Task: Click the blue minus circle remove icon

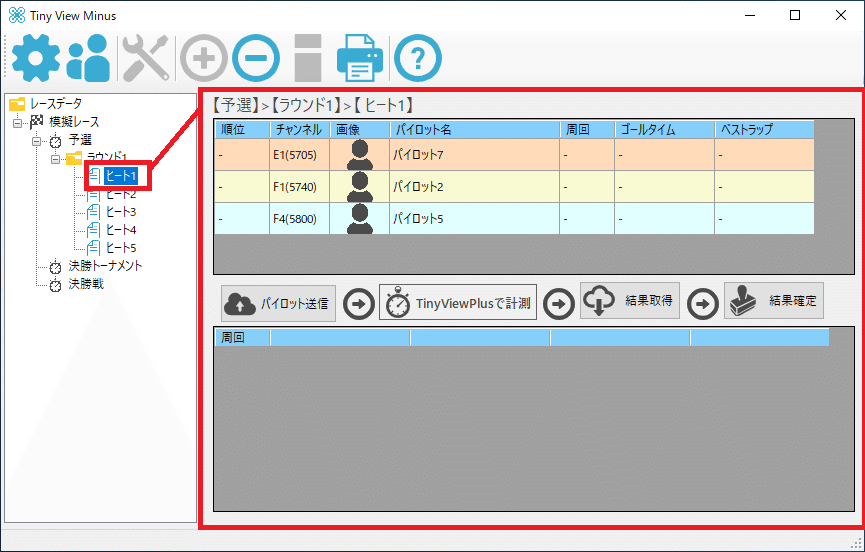Action: (256, 58)
